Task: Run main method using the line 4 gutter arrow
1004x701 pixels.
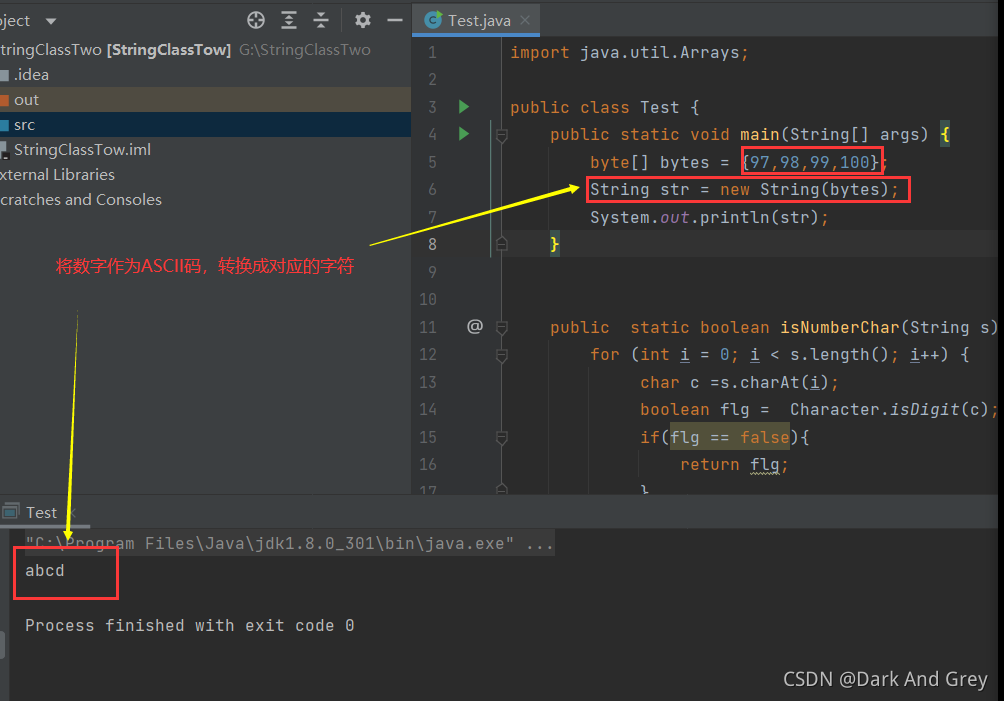Action: click(x=464, y=134)
